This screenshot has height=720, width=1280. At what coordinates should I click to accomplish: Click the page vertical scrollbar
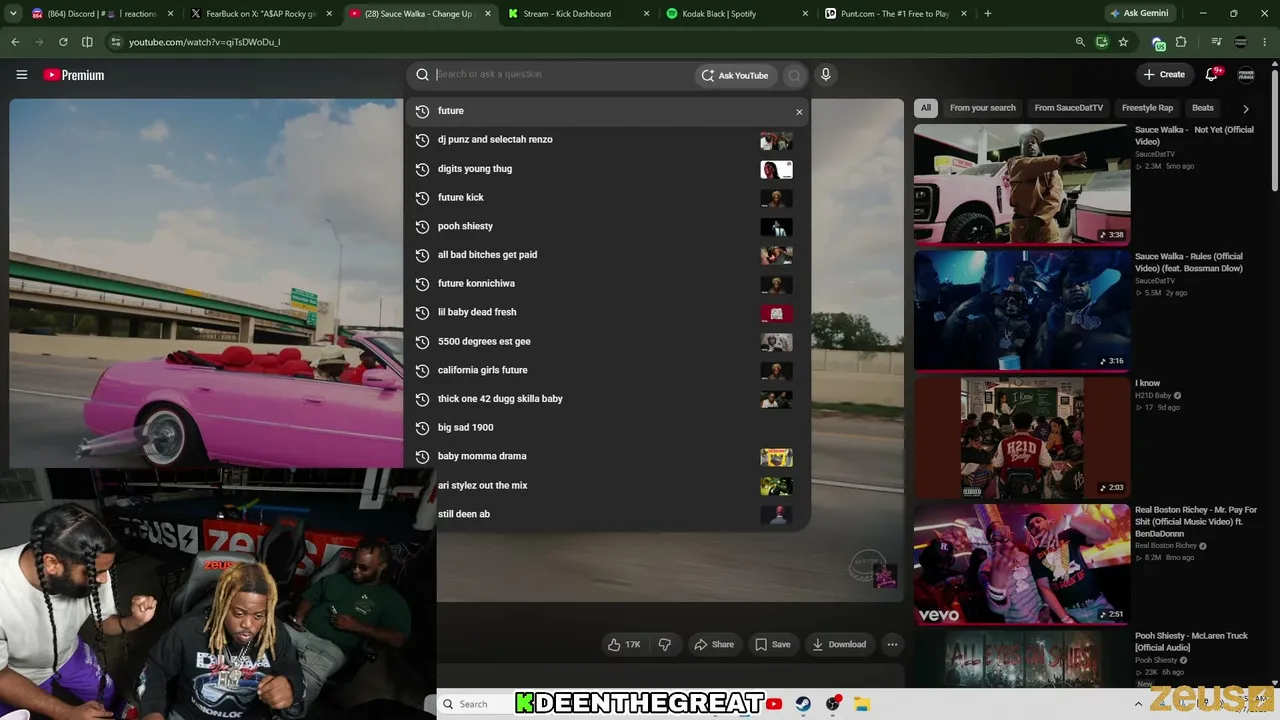pyautogui.click(x=1275, y=130)
